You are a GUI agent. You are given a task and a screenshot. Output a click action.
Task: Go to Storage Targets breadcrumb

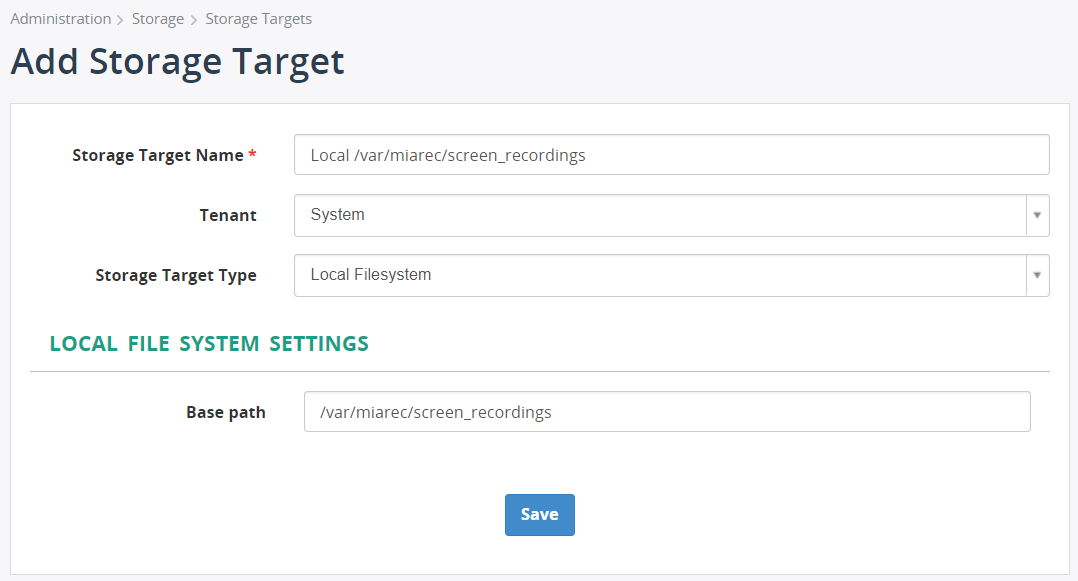coord(258,18)
